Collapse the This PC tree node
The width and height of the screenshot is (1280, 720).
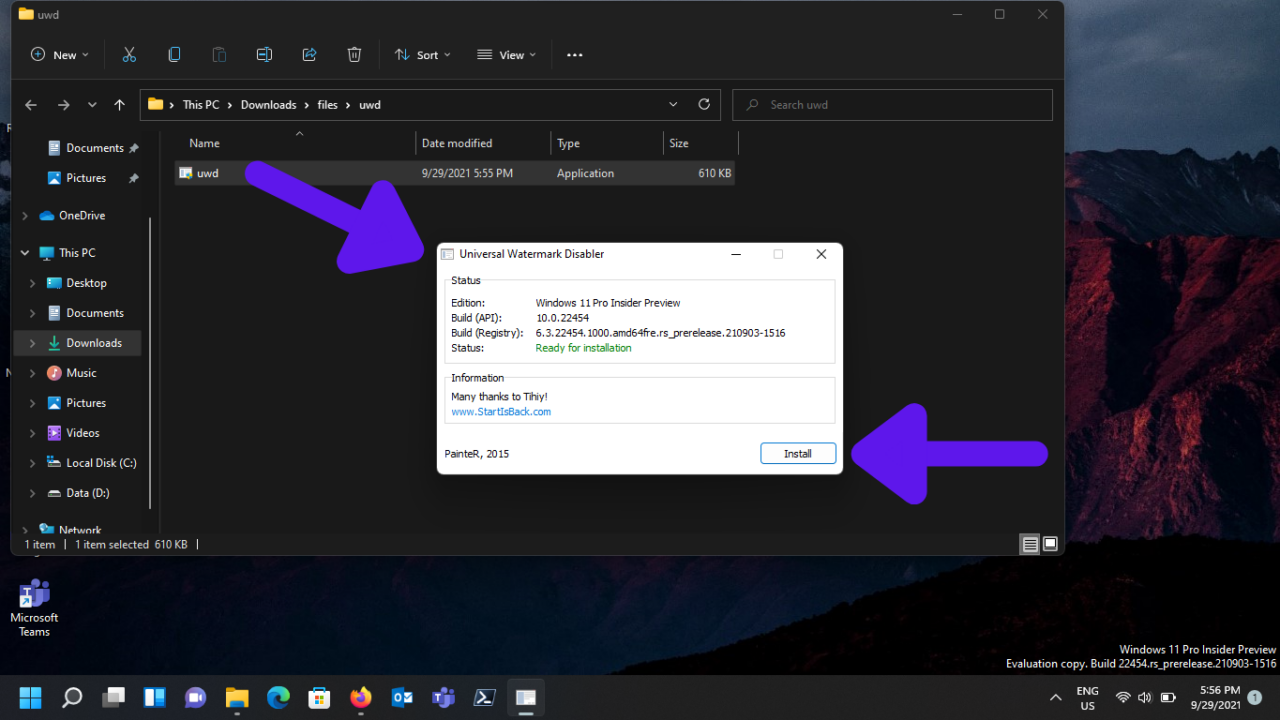(24, 252)
